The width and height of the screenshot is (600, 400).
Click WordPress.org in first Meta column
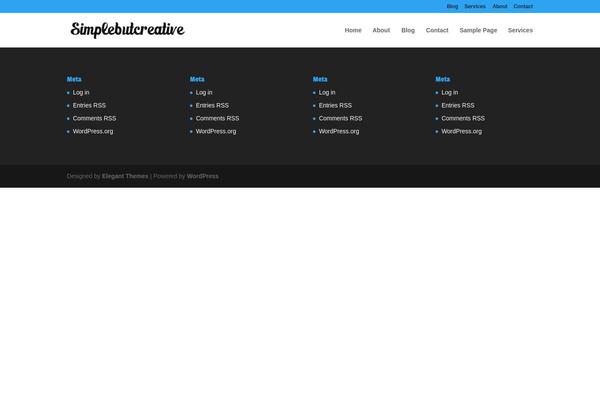tap(93, 132)
